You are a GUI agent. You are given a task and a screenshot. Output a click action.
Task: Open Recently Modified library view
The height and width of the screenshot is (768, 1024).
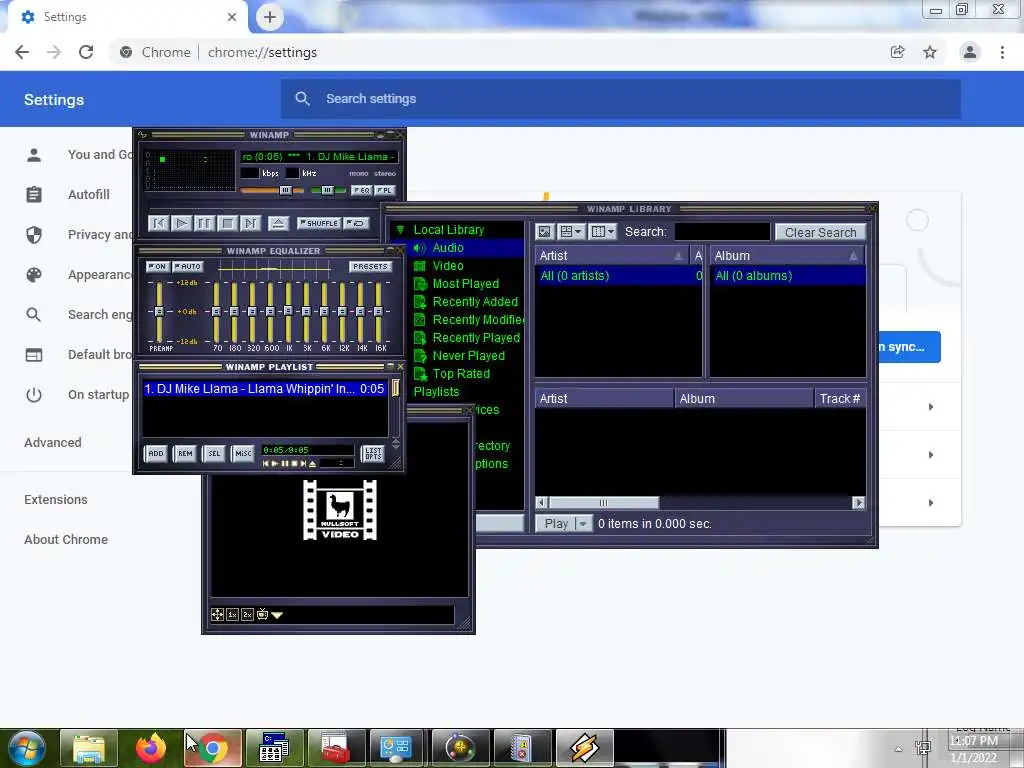(477, 319)
